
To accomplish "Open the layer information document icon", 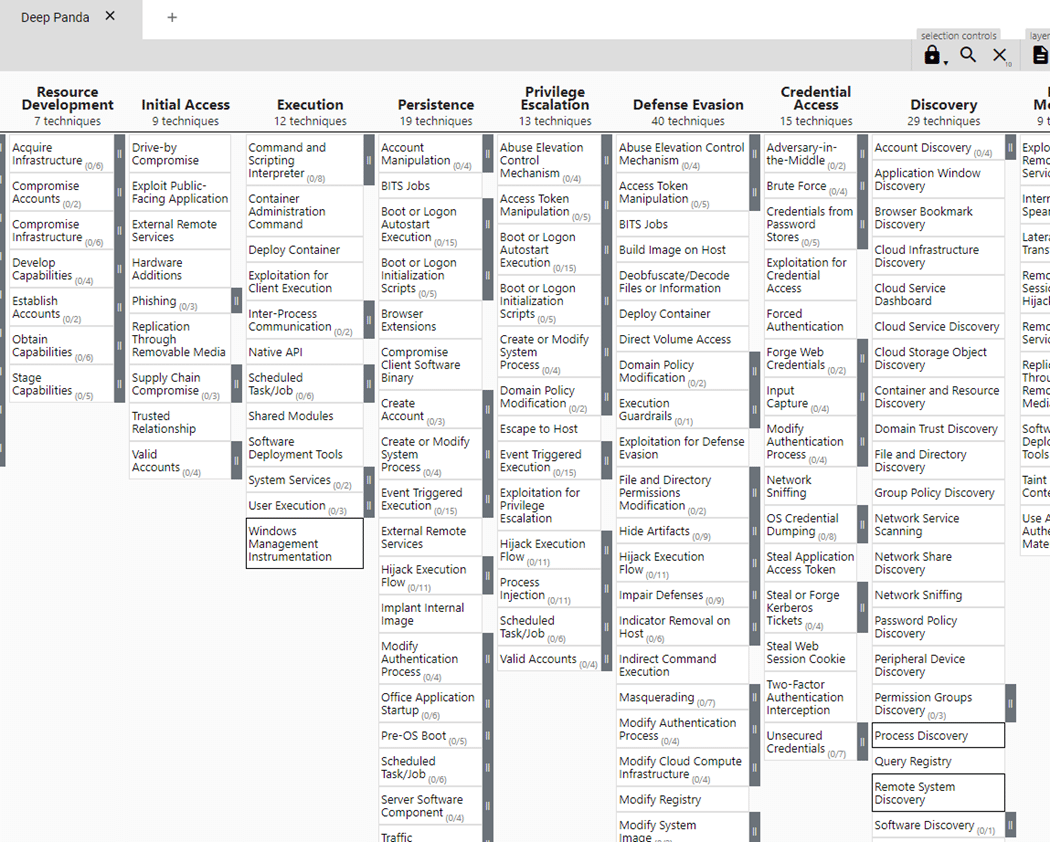I will (x=1040, y=55).
